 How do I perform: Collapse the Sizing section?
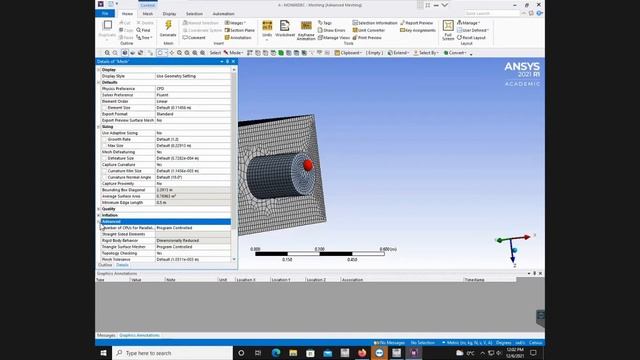click(x=98, y=127)
